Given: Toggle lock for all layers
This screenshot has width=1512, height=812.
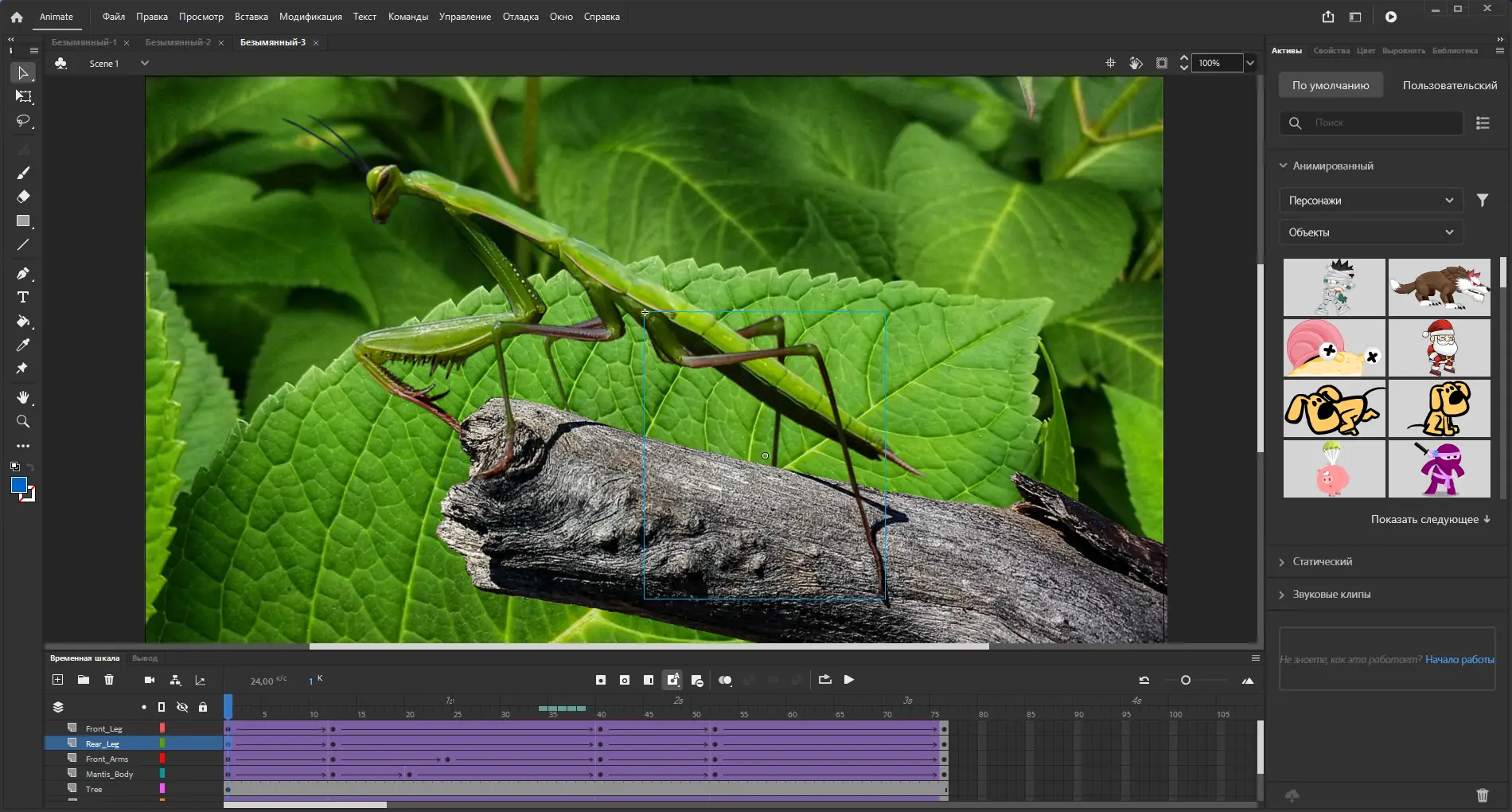Looking at the screenshot, I should click(203, 707).
